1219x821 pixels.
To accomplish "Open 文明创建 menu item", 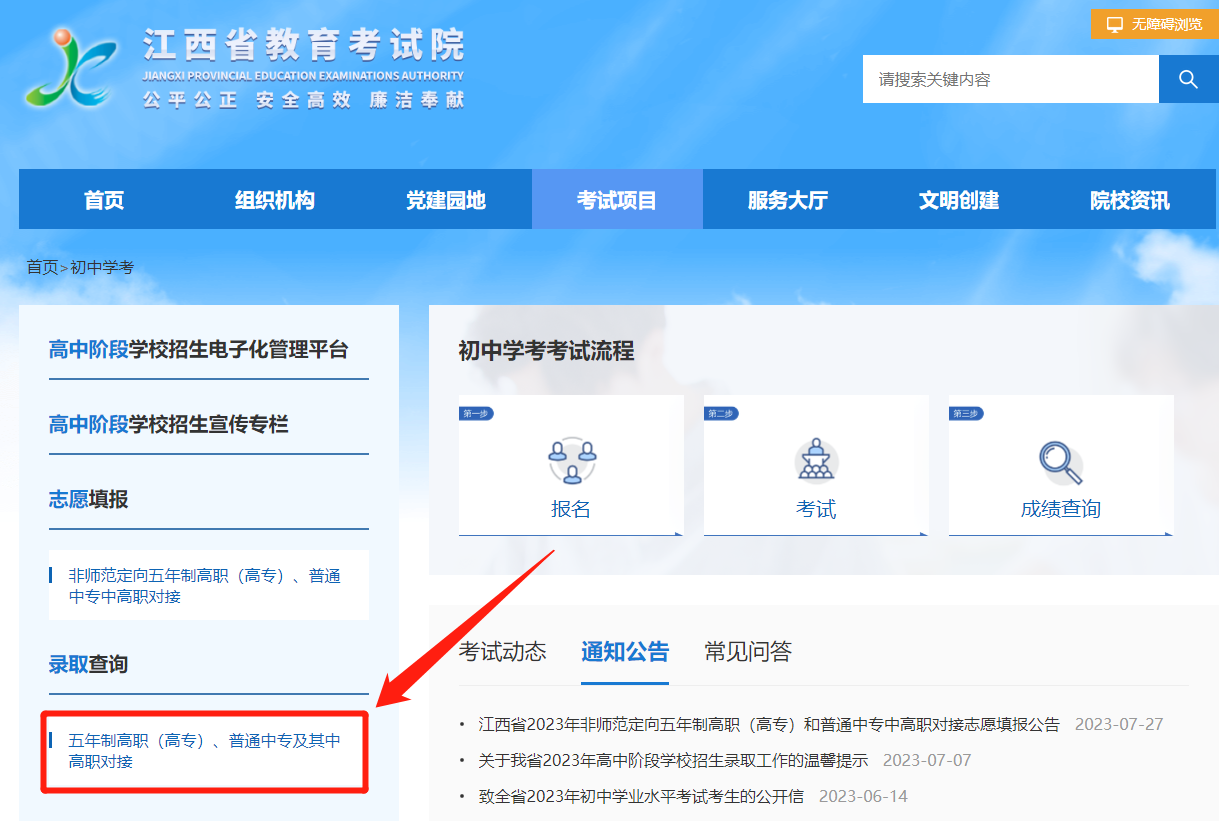I will [x=959, y=200].
